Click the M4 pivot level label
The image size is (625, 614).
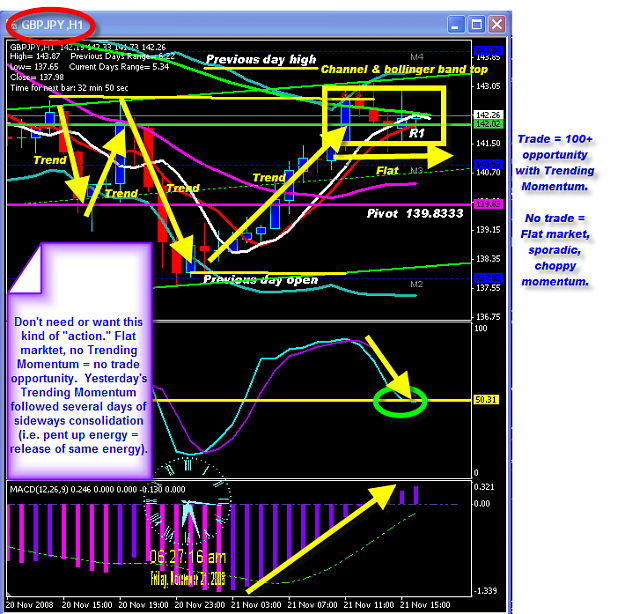pos(417,57)
